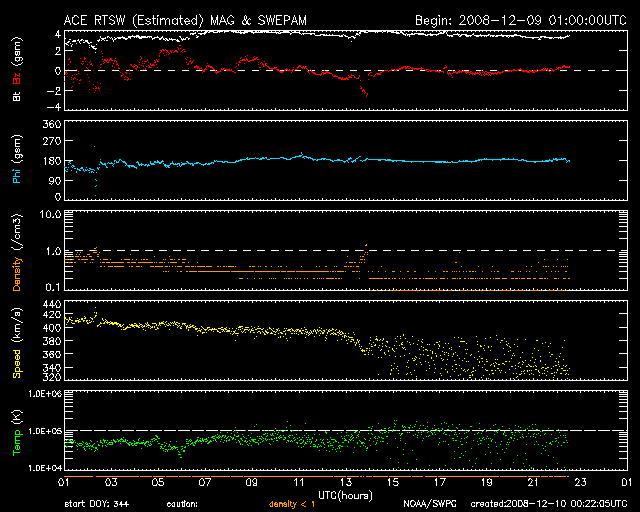640x512 pixels.
Task: Click the '21' hour tick label
Action: click(x=533, y=483)
